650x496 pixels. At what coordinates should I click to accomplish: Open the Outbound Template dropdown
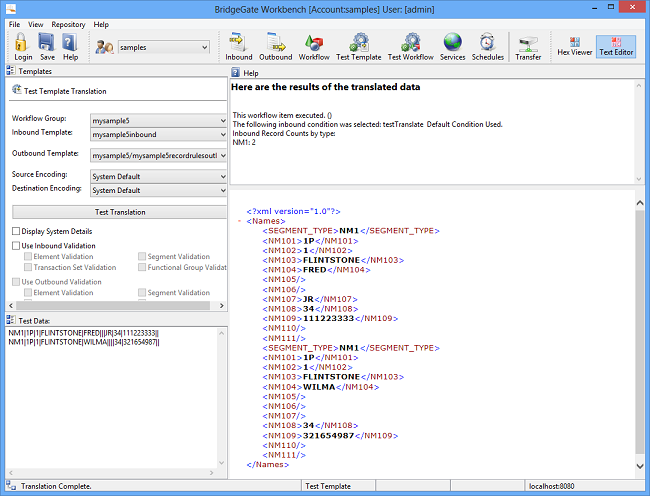pos(158,155)
